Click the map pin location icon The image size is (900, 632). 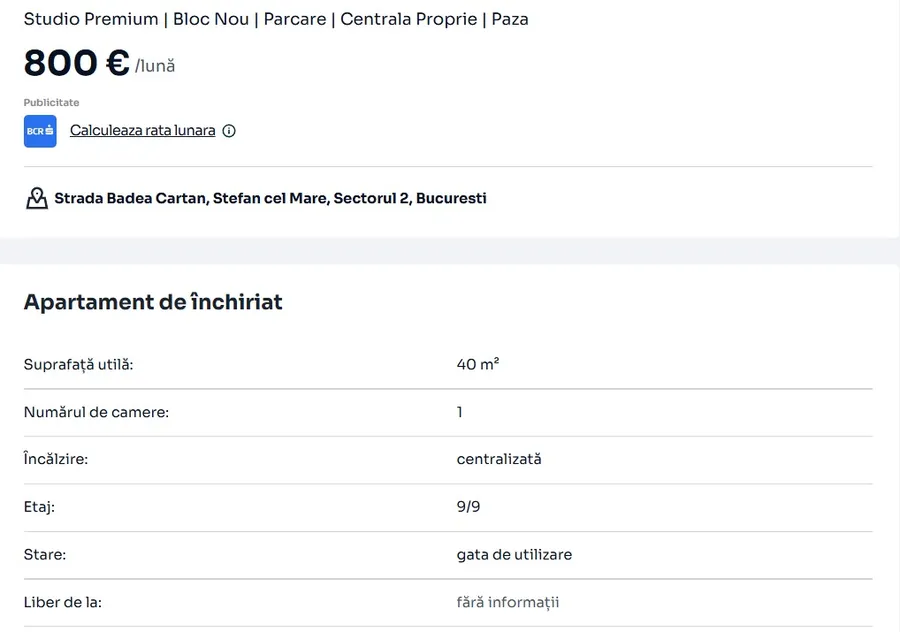37,198
